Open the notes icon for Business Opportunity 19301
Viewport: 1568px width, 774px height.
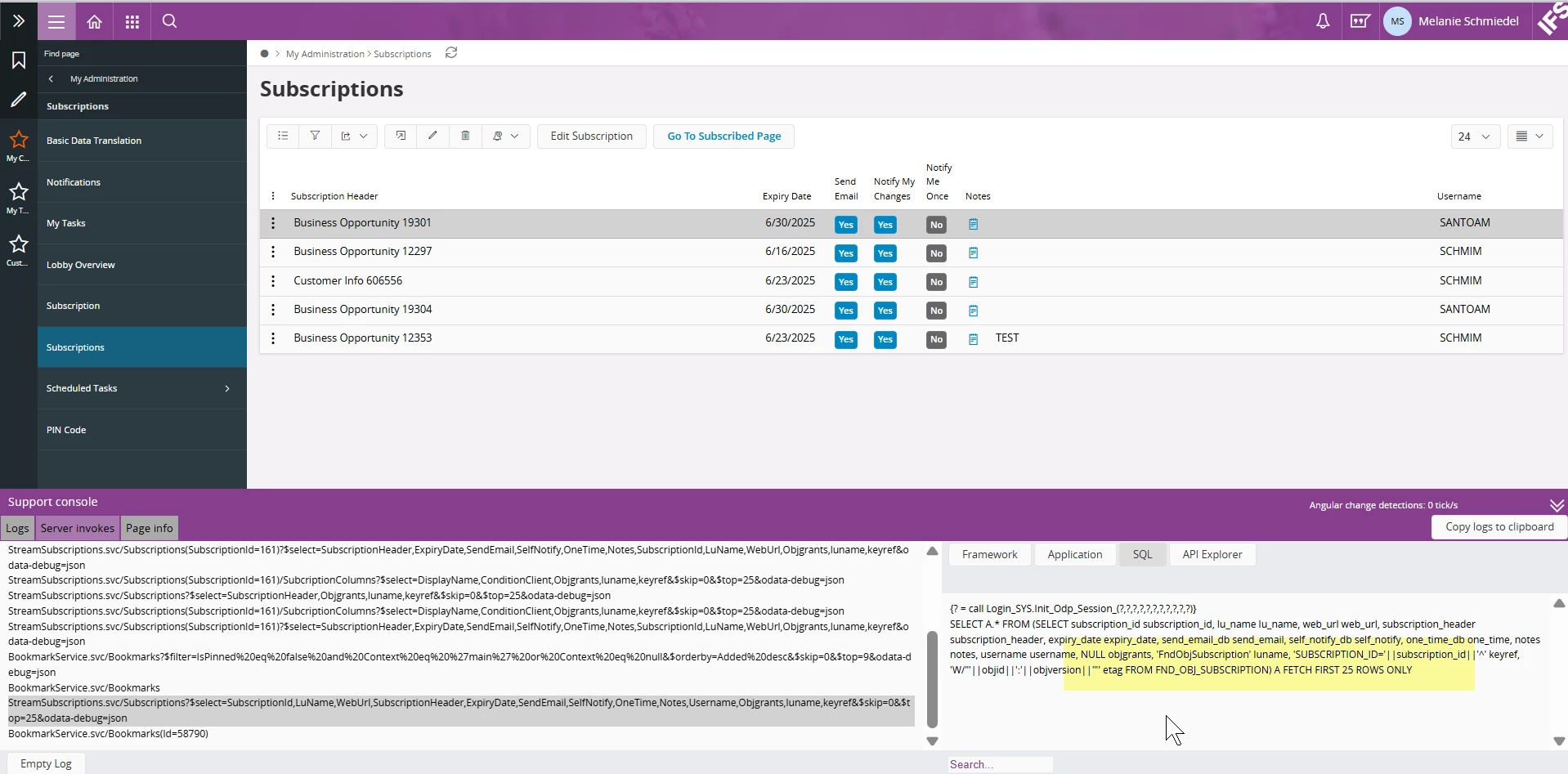[973, 224]
